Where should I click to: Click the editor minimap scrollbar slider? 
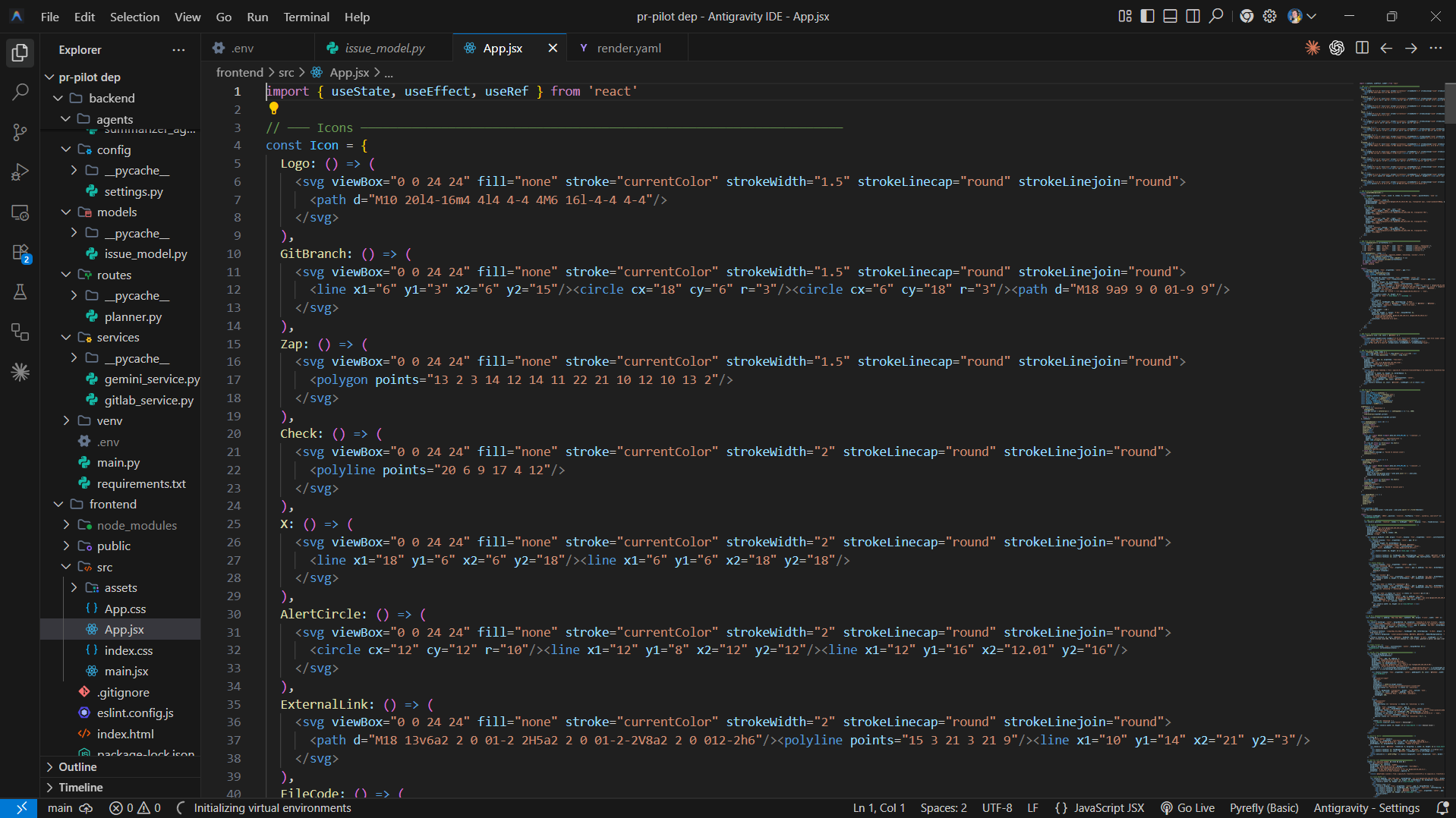click(1450, 102)
